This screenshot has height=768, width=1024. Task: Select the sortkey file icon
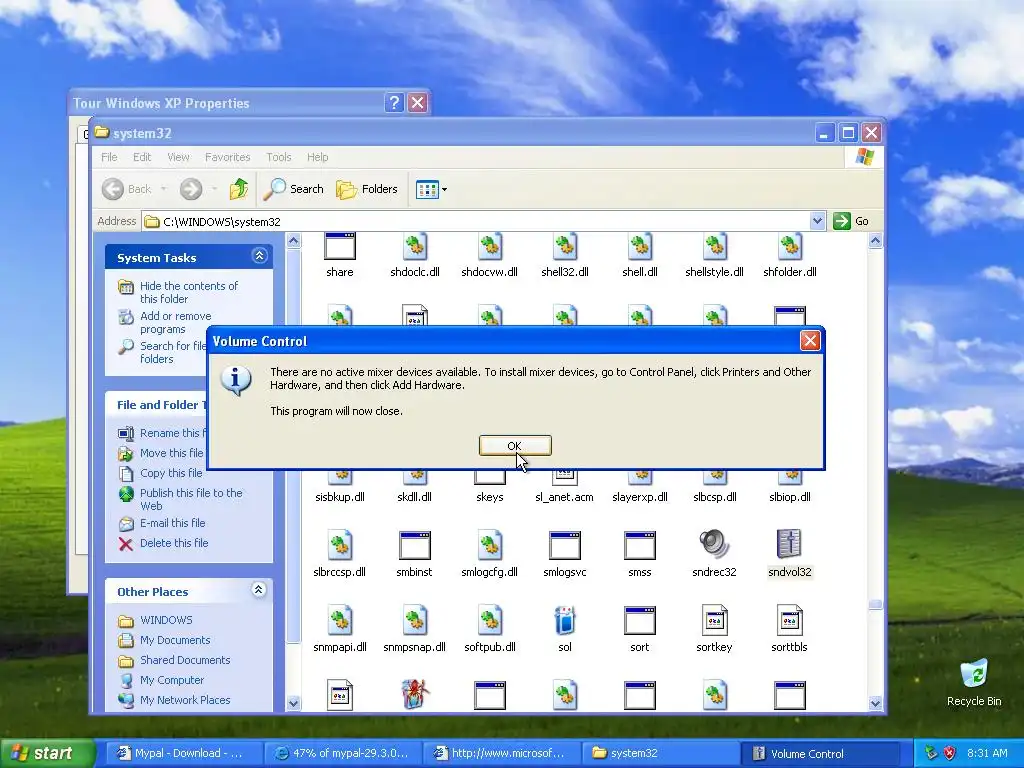[x=714, y=620]
